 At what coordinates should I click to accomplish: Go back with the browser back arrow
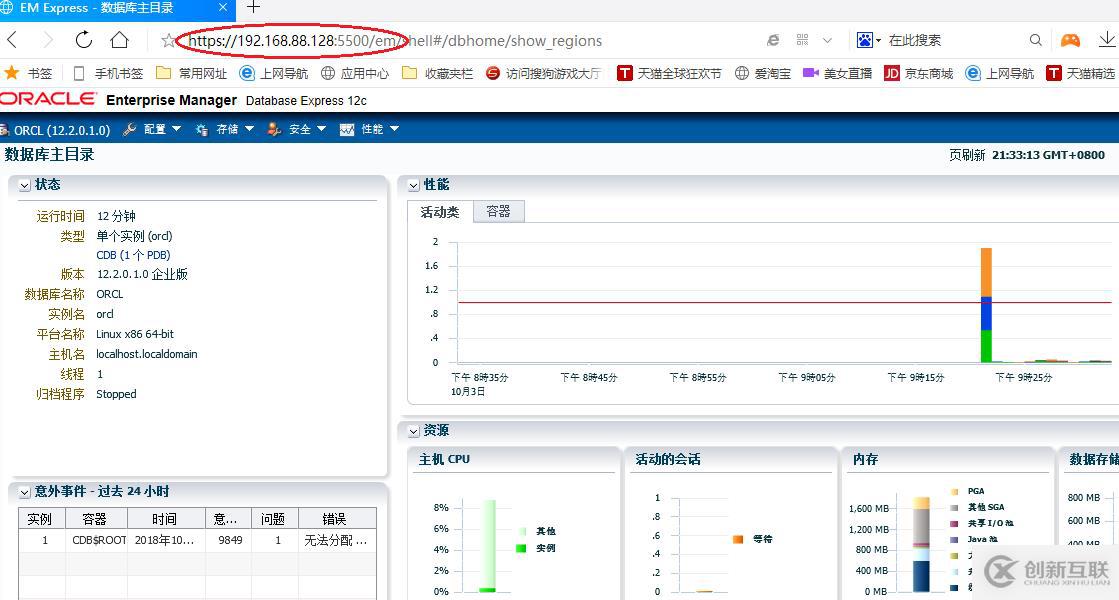[11, 40]
